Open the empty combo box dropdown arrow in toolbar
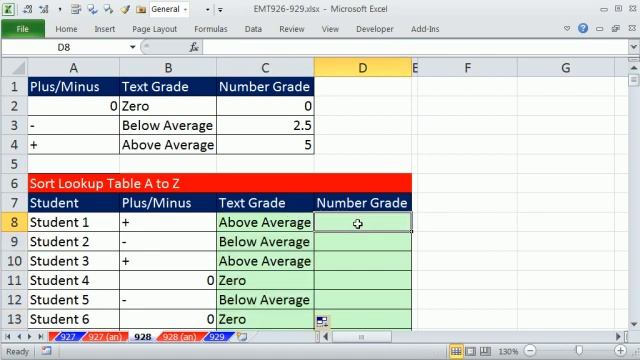The image size is (640, 360). 207,9
